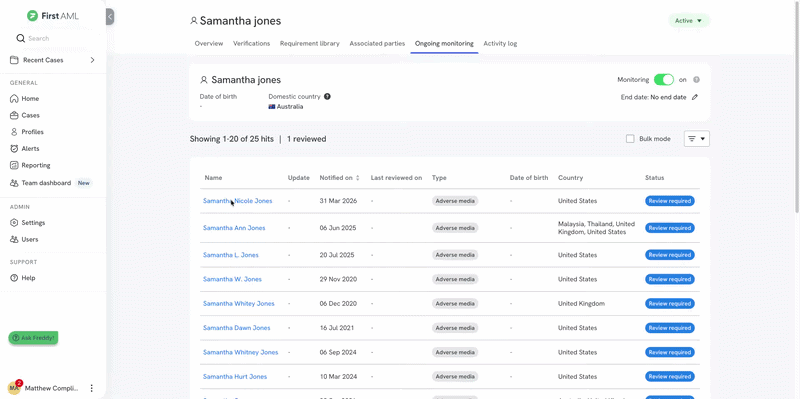Click Review required for Samantha L. Jones

pos(669,255)
